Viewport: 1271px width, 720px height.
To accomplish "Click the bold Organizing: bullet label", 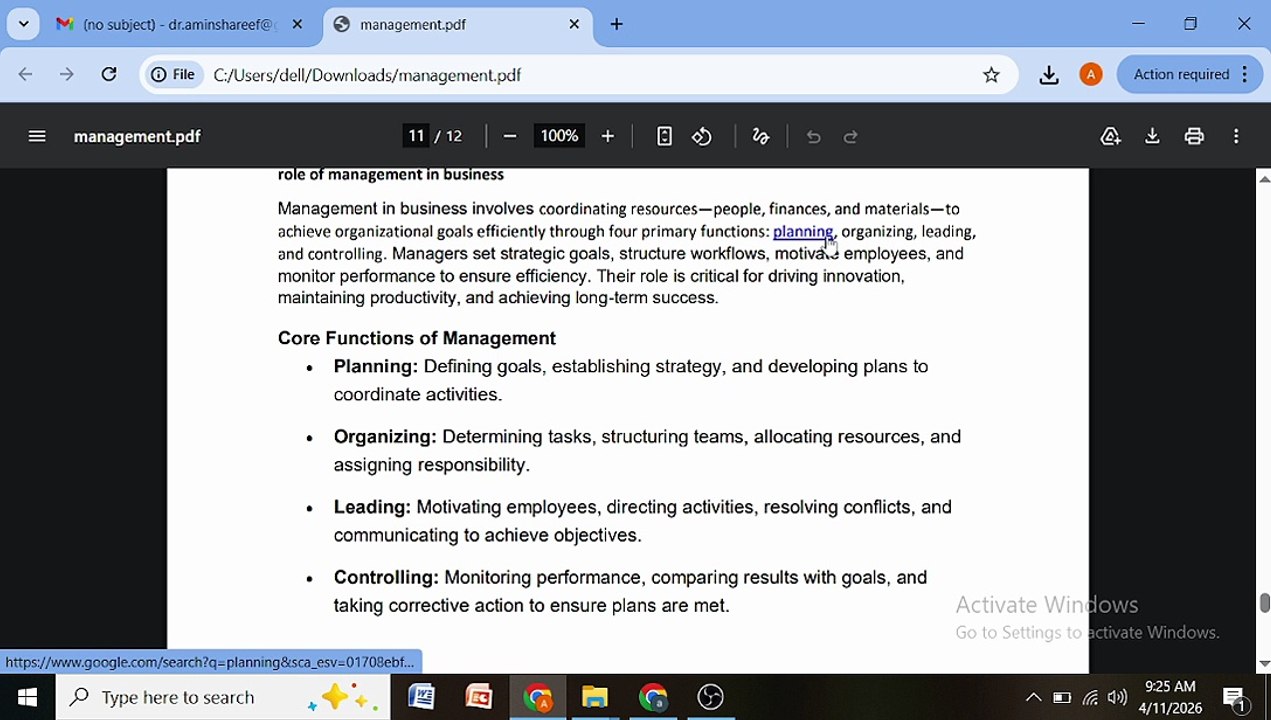I will (x=385, y=436).
